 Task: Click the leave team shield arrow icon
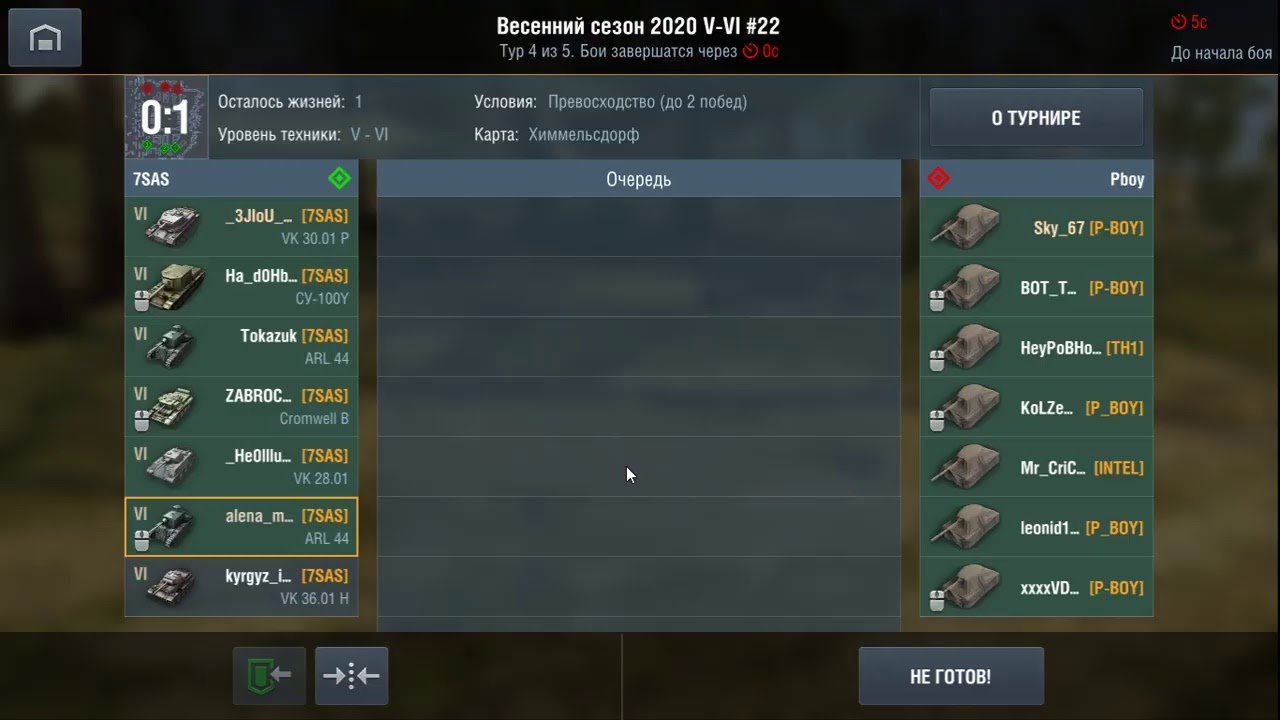pyautogui.click(x=270, y=676)
